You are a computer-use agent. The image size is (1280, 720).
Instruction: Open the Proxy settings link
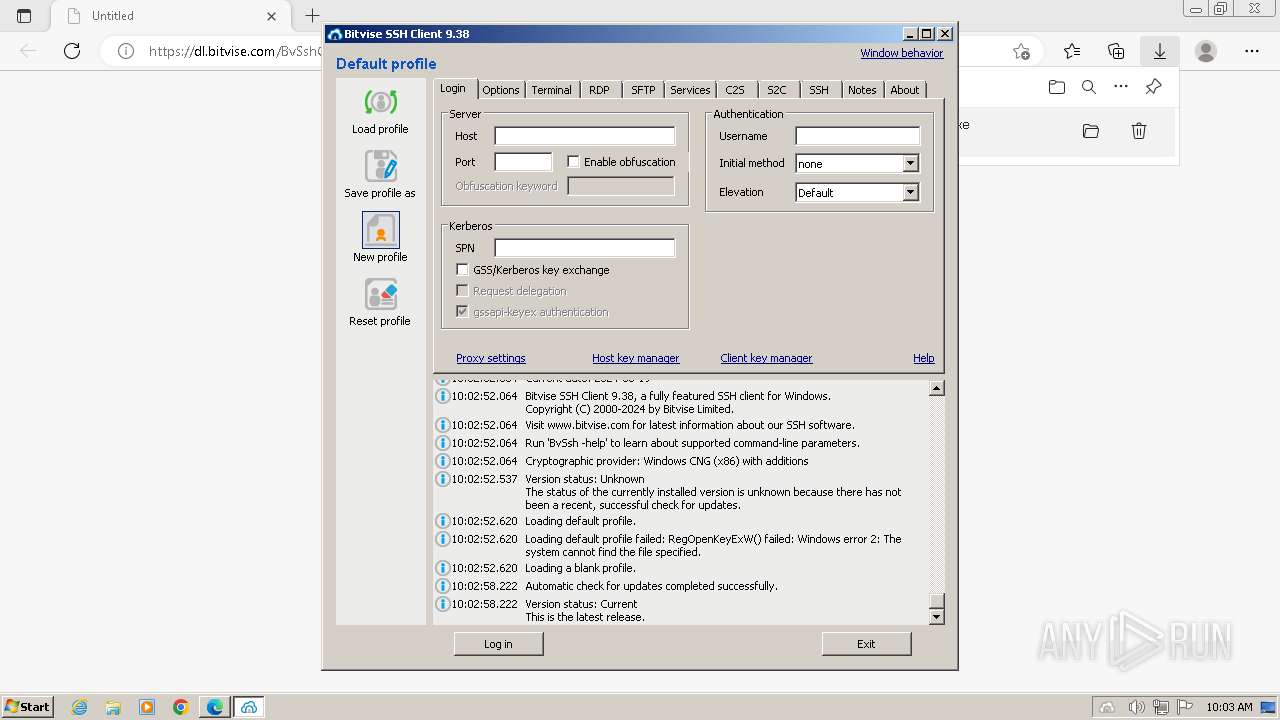(x=490, y=358)
